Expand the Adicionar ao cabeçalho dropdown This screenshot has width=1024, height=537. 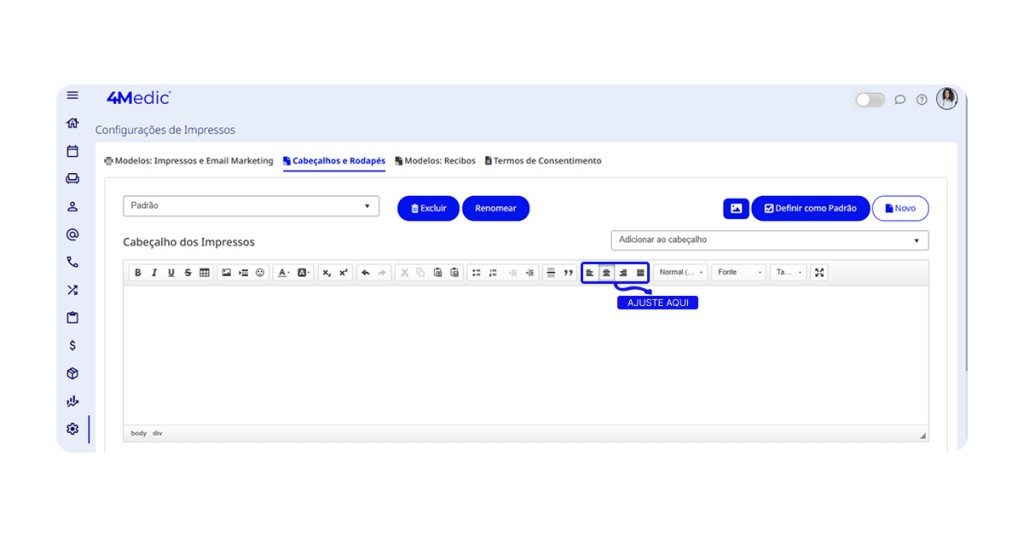(x=769, y=240)
